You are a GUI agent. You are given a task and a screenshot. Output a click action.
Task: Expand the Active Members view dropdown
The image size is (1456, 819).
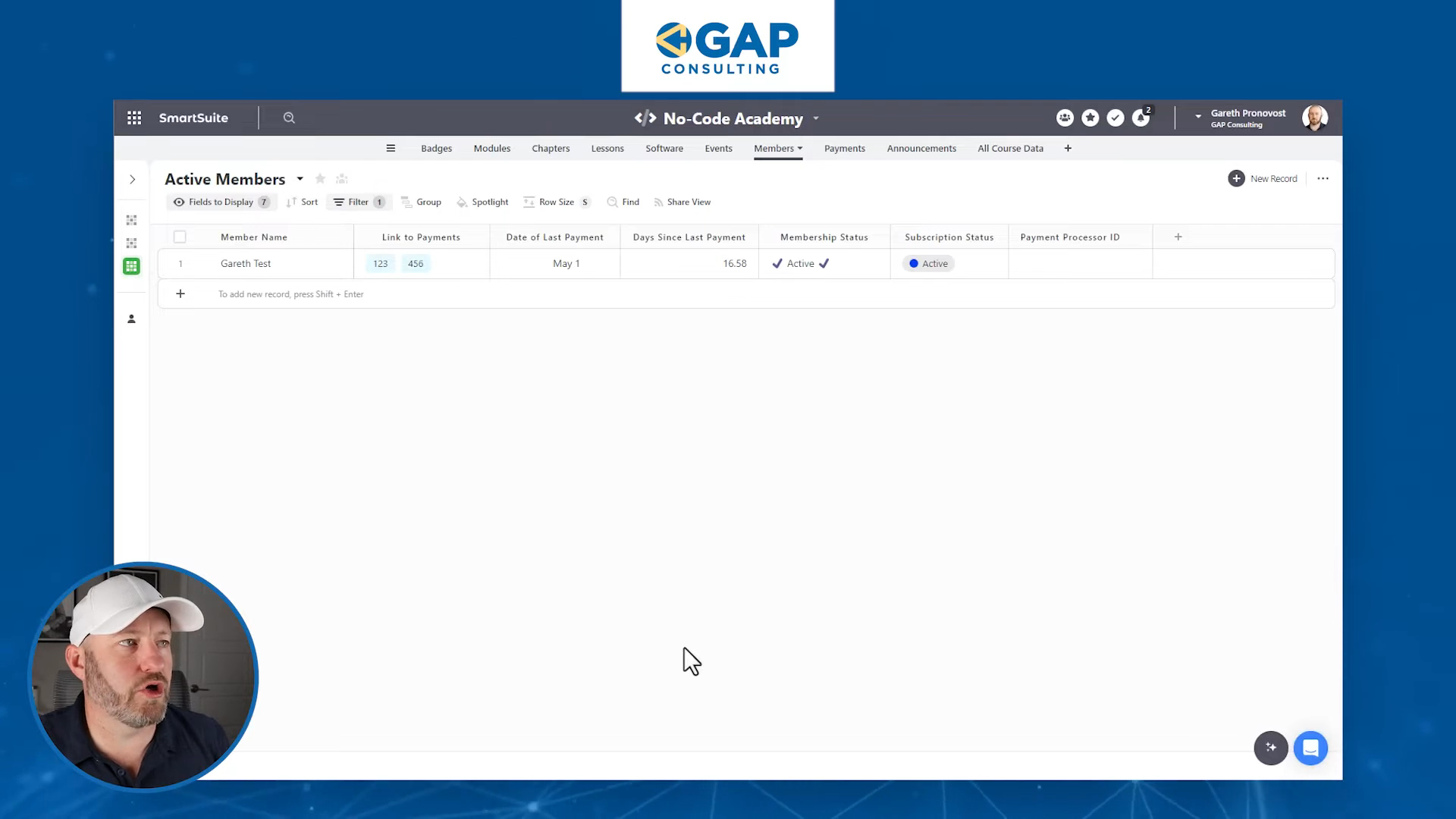[300, 178]
